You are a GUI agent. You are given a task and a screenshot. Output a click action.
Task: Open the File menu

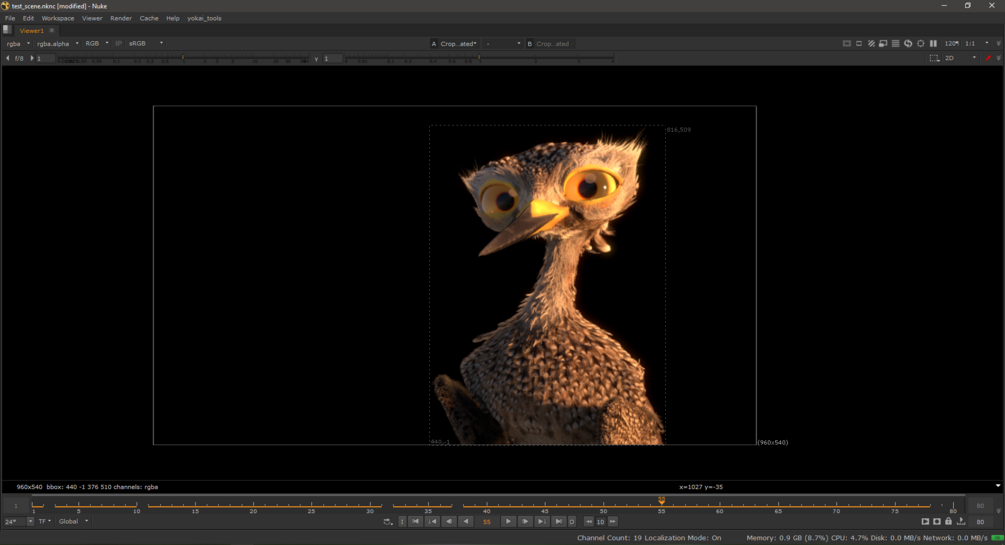click(10, 18)
